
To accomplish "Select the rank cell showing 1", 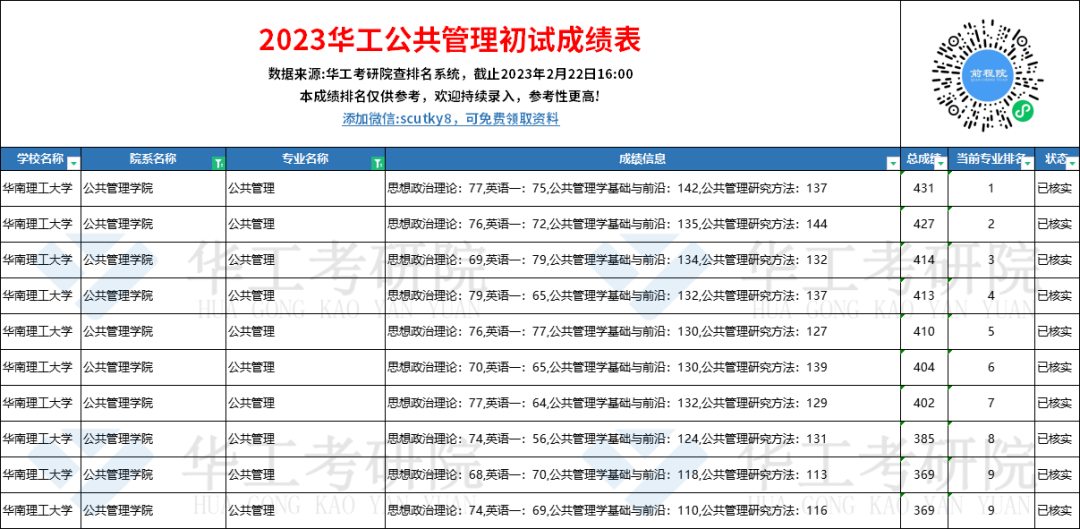I will coord(991,188).
